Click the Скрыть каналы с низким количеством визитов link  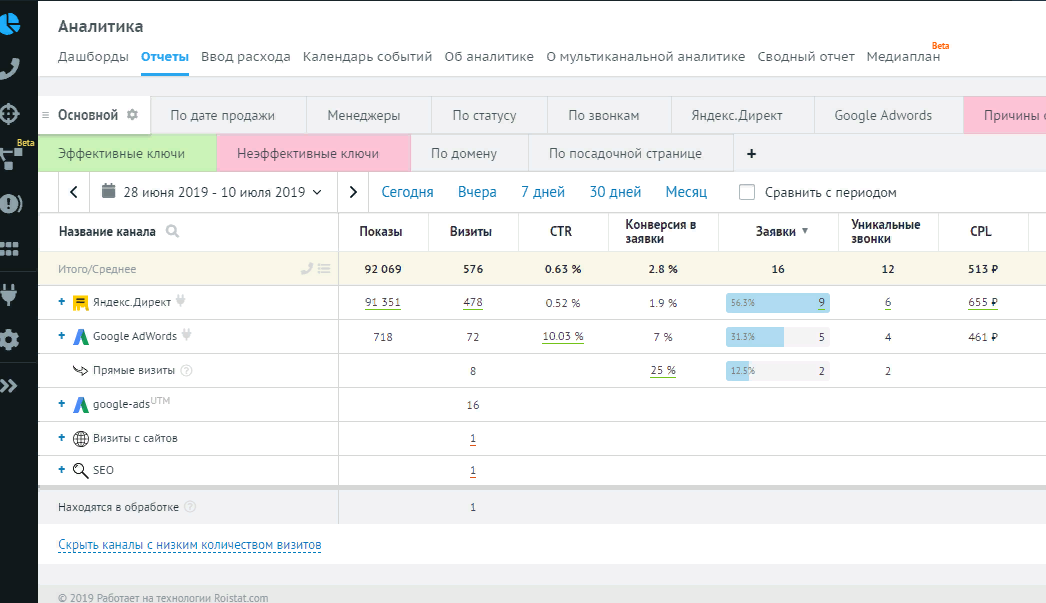click(x=190, y=545)
